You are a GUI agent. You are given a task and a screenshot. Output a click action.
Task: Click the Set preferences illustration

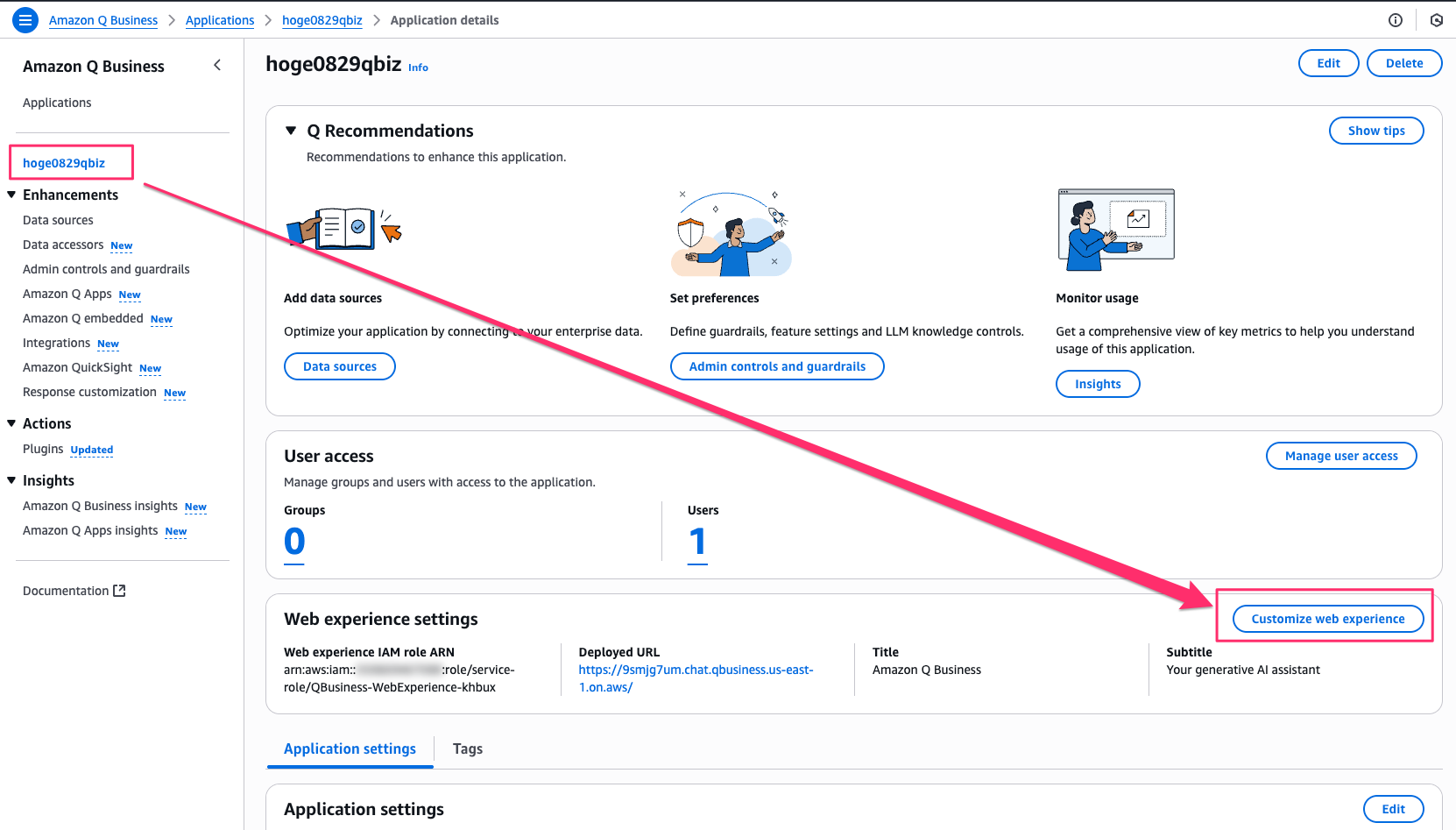coord(731,233)
